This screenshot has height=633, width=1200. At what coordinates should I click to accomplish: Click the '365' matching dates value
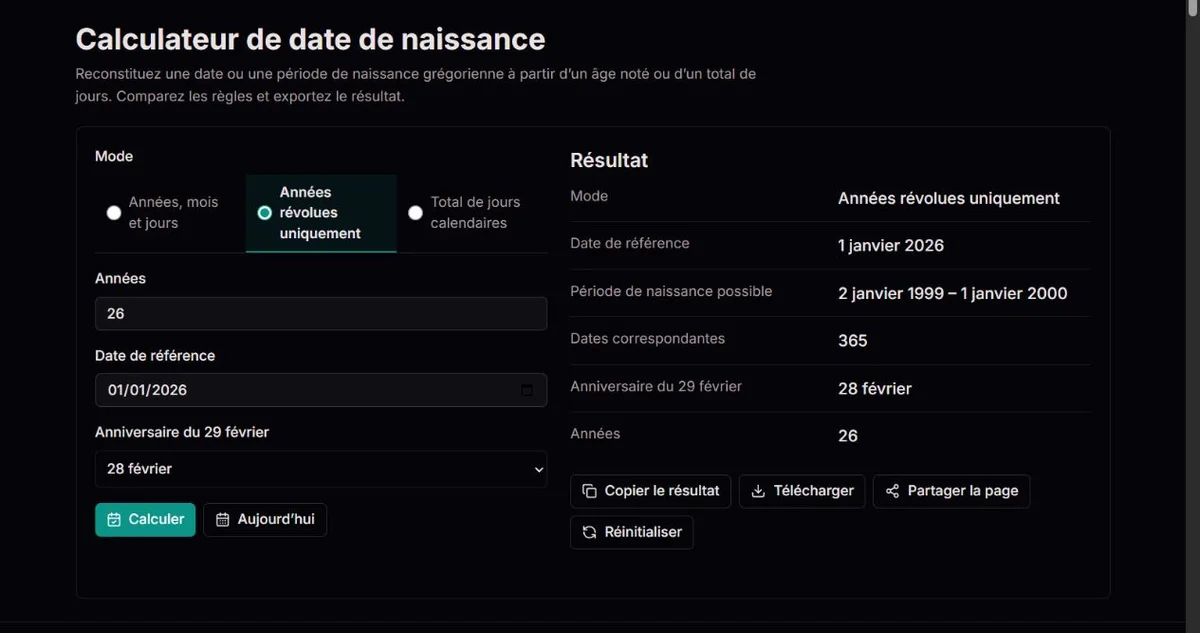(853, 341)
